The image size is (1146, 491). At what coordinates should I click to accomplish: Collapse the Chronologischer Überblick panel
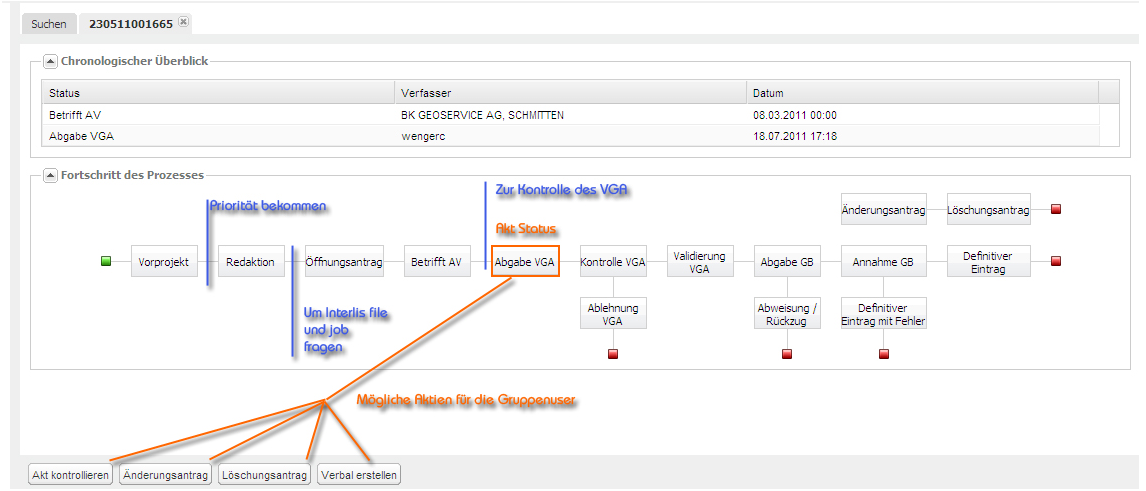tap(51, 61)
